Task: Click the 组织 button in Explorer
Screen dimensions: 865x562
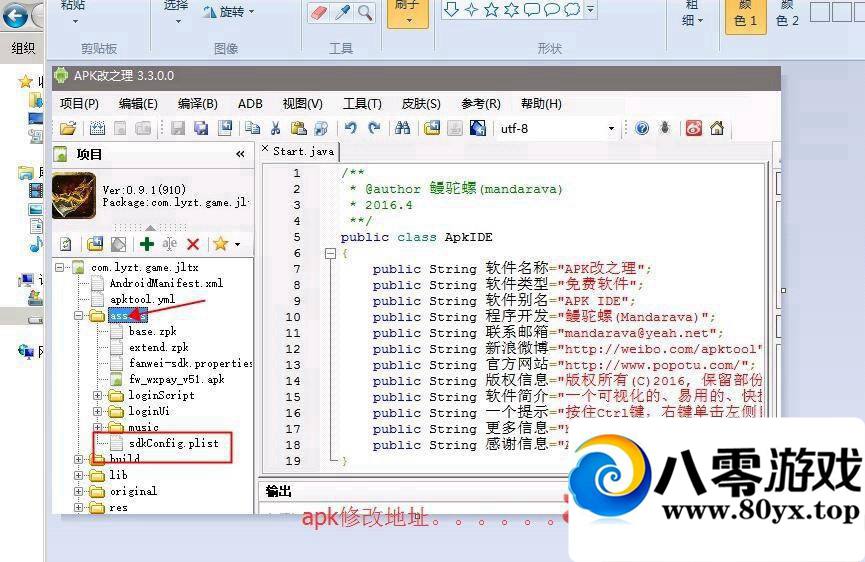Action: tap(23, 49)
